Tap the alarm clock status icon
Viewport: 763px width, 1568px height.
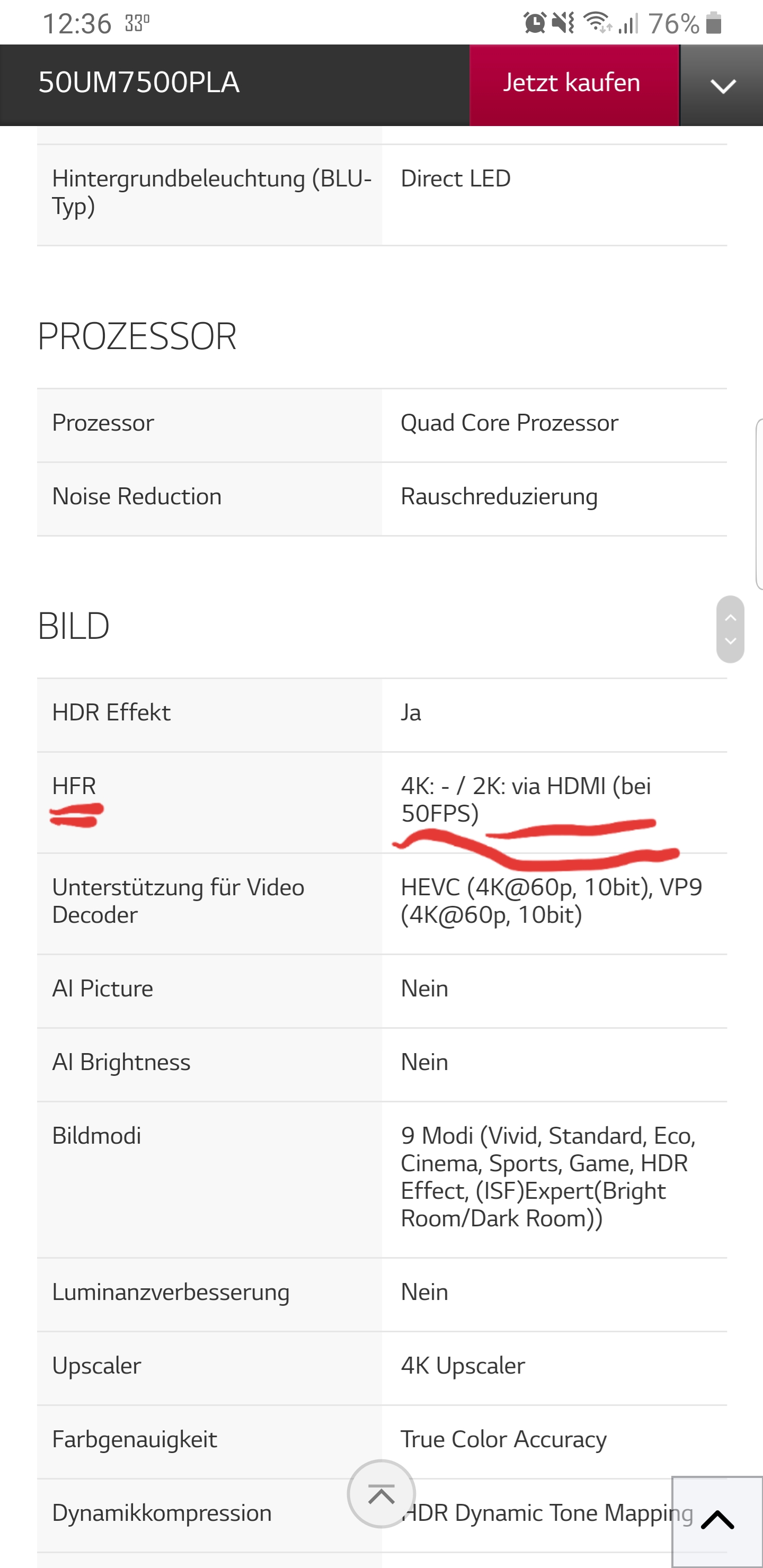pos(535,23)
